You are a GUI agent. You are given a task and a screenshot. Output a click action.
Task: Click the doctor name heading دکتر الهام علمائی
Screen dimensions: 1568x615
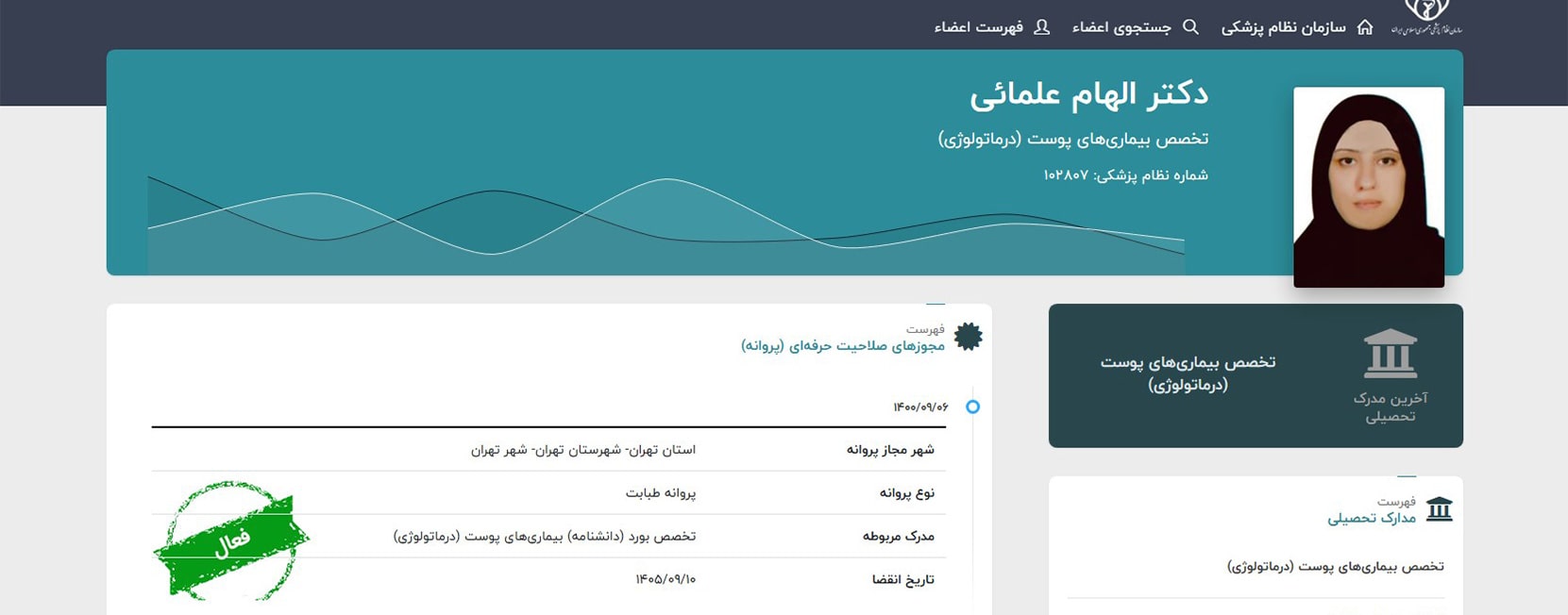pos(1088,94)
